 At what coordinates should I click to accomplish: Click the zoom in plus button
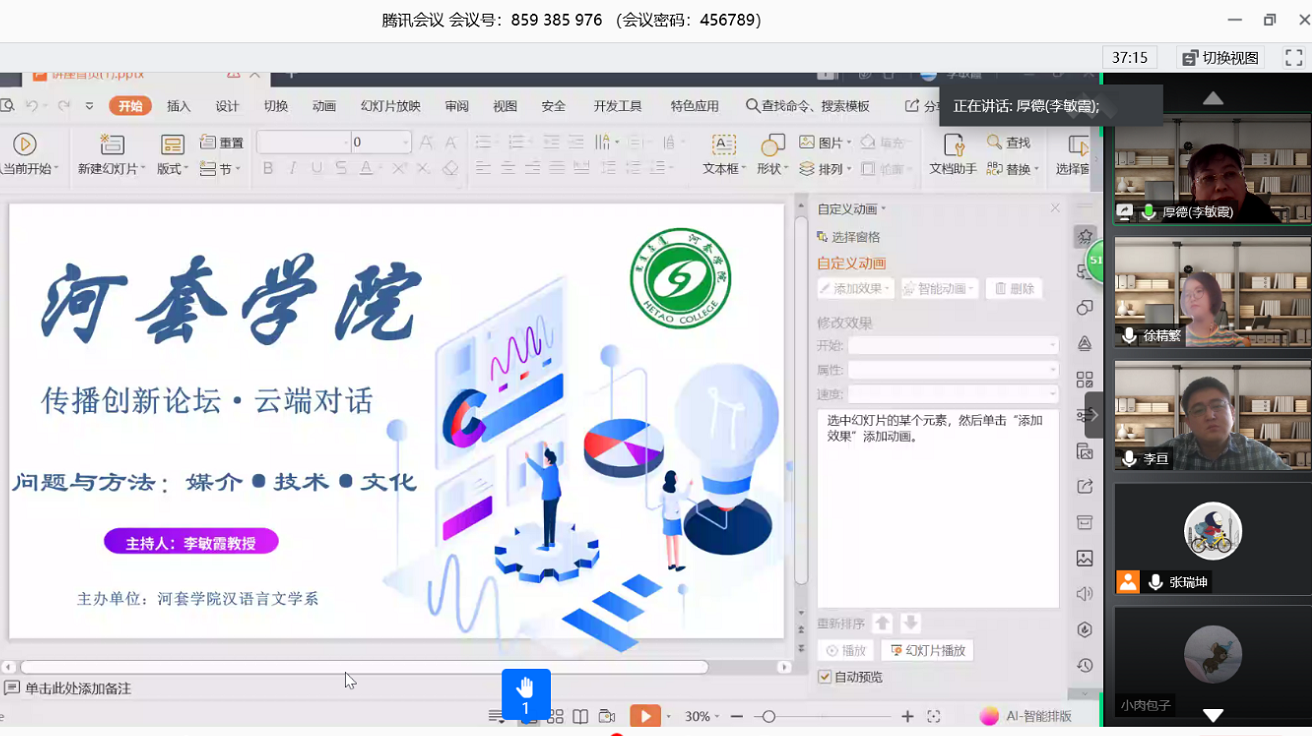pyautogui.click(x=907, y=716)
